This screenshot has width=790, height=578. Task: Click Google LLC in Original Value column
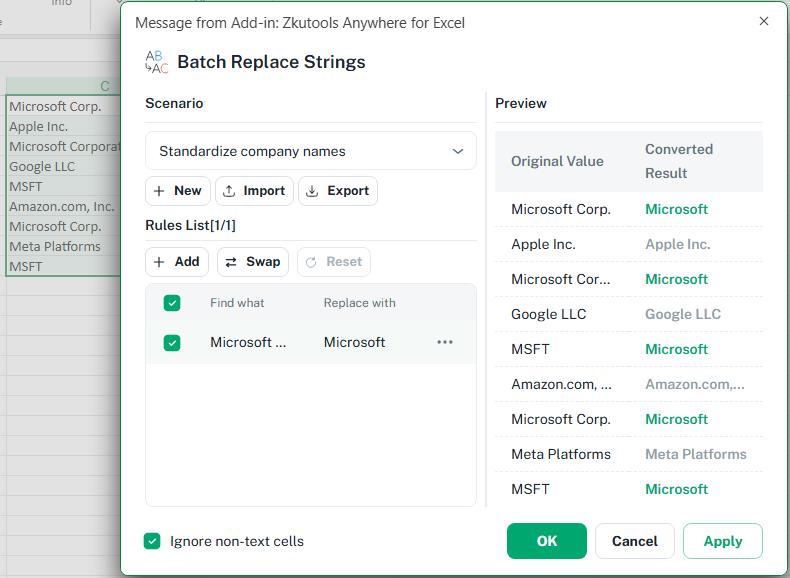tap(549, 314)
